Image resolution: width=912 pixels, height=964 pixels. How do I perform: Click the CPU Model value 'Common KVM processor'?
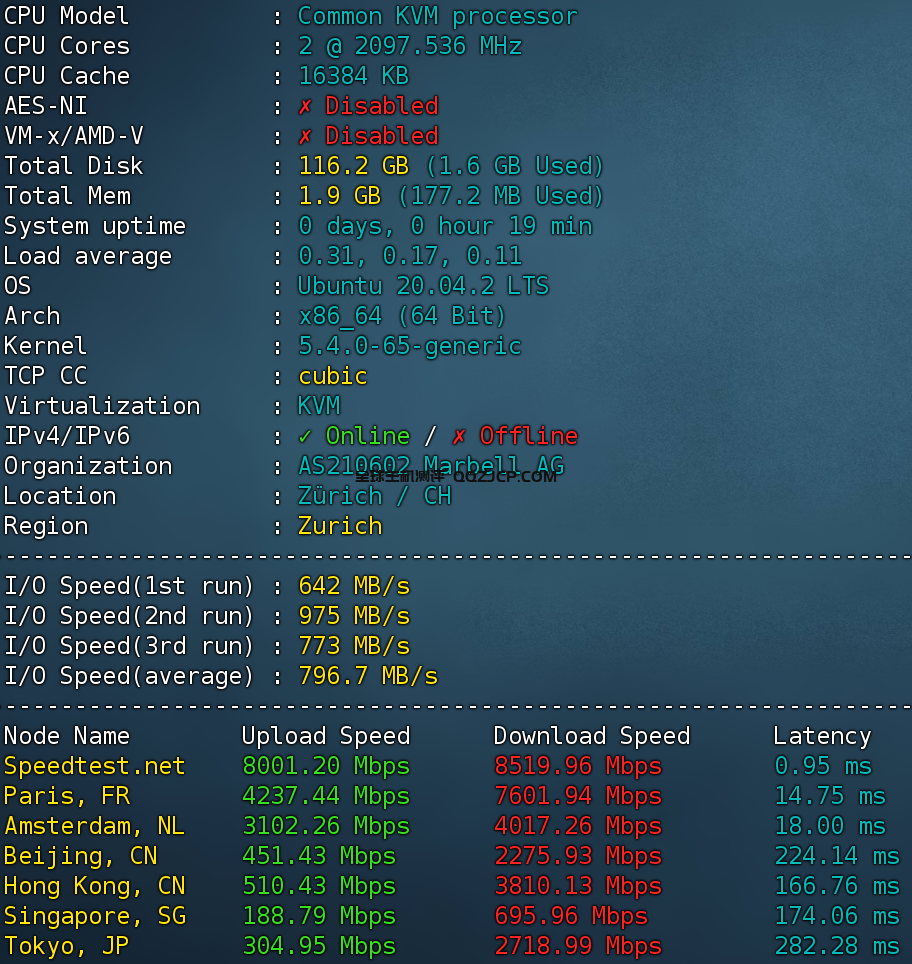pos(438,16)
